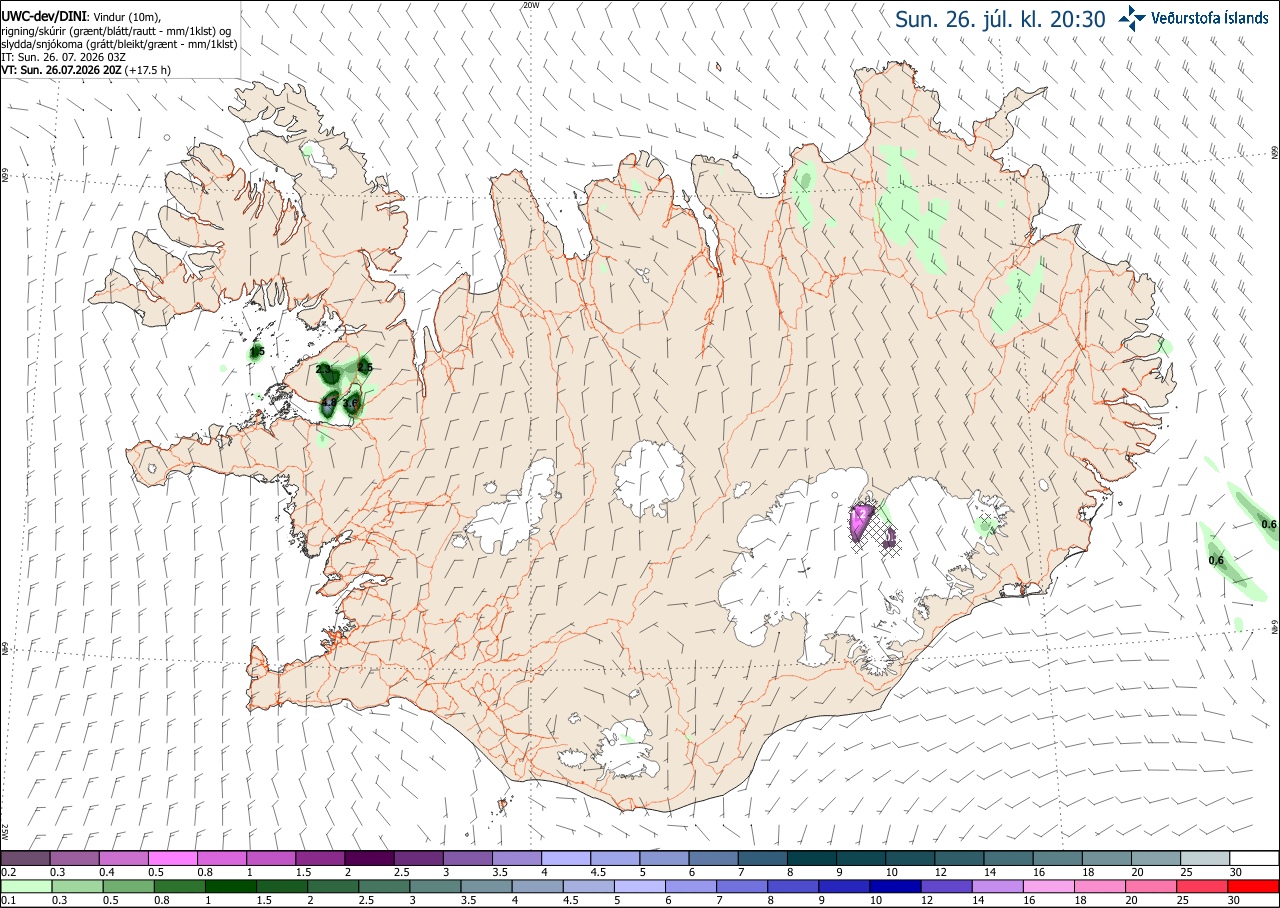Click the IT: Sun. 26. 07. 2026 03Z line

coord(62,57)
